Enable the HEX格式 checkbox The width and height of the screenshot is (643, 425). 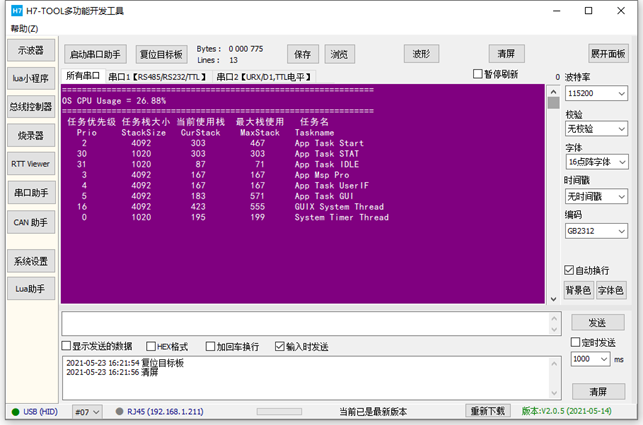(151, 347)
